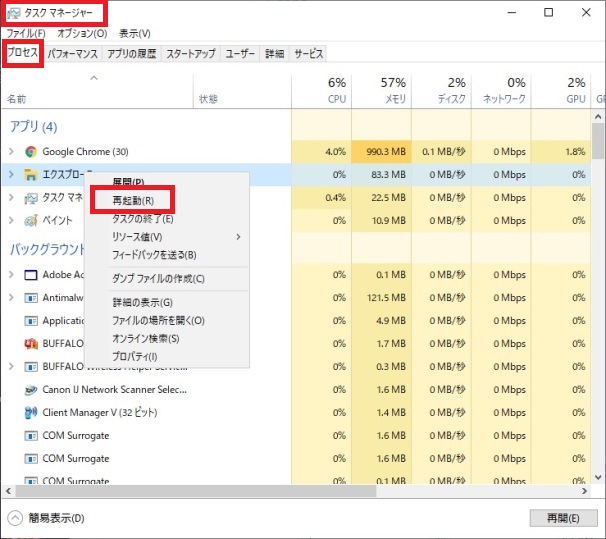Click the 簡易表示 up-arrow circle icon
Screen dimensions: 606x539
15,518
